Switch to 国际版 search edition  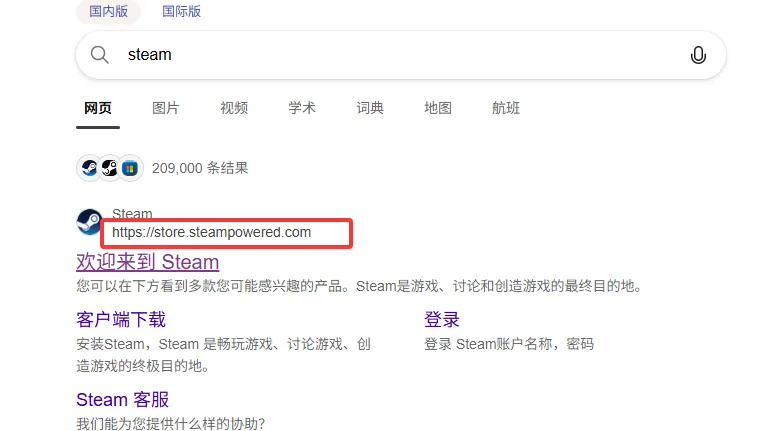pyautogui.click(x=181, y=11)
